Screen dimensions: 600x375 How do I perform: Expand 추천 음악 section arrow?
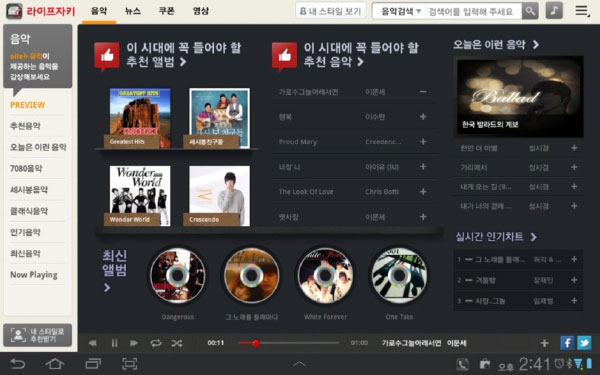tap(360, 62)
